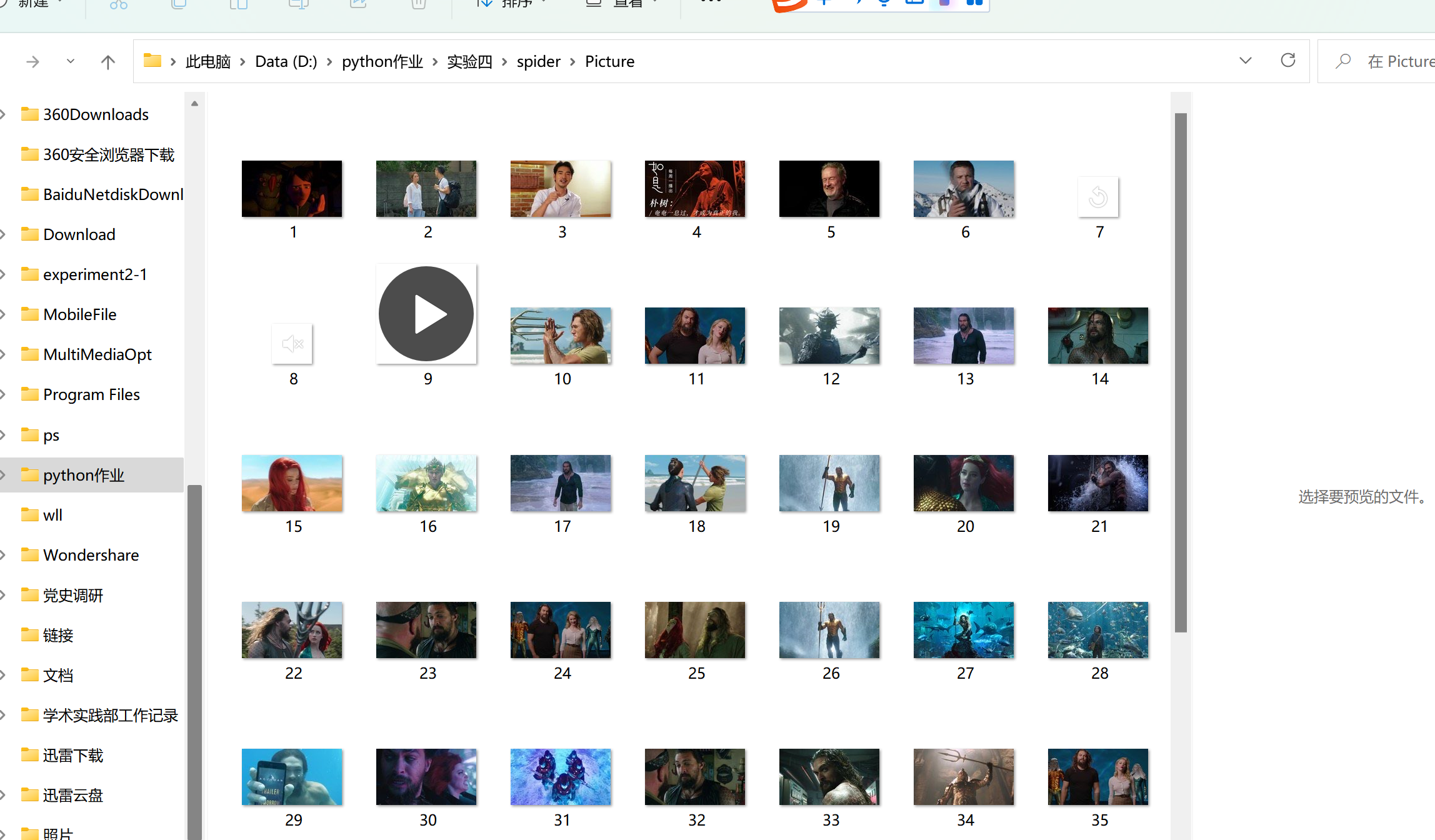Select image file 35 thumbnail
Image resolution: width=1435 pixels, height=840 pixels.
pyautogui.click(x=1098, y=777)
